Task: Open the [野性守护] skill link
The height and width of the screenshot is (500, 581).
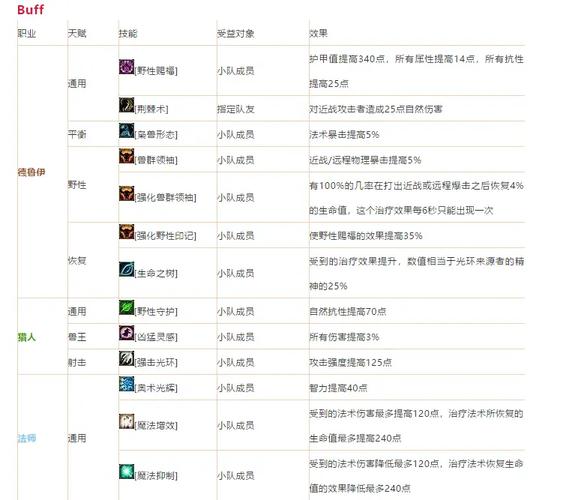Action: [x=156, y=312]
